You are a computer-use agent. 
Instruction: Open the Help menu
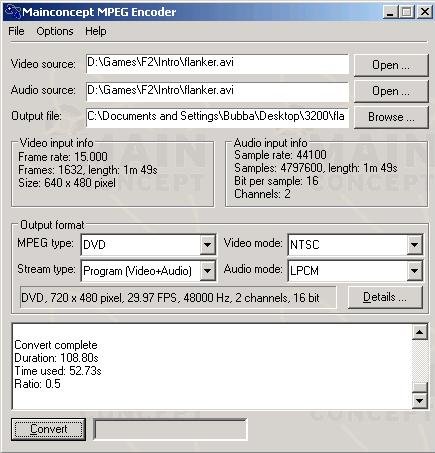point(96,31)
